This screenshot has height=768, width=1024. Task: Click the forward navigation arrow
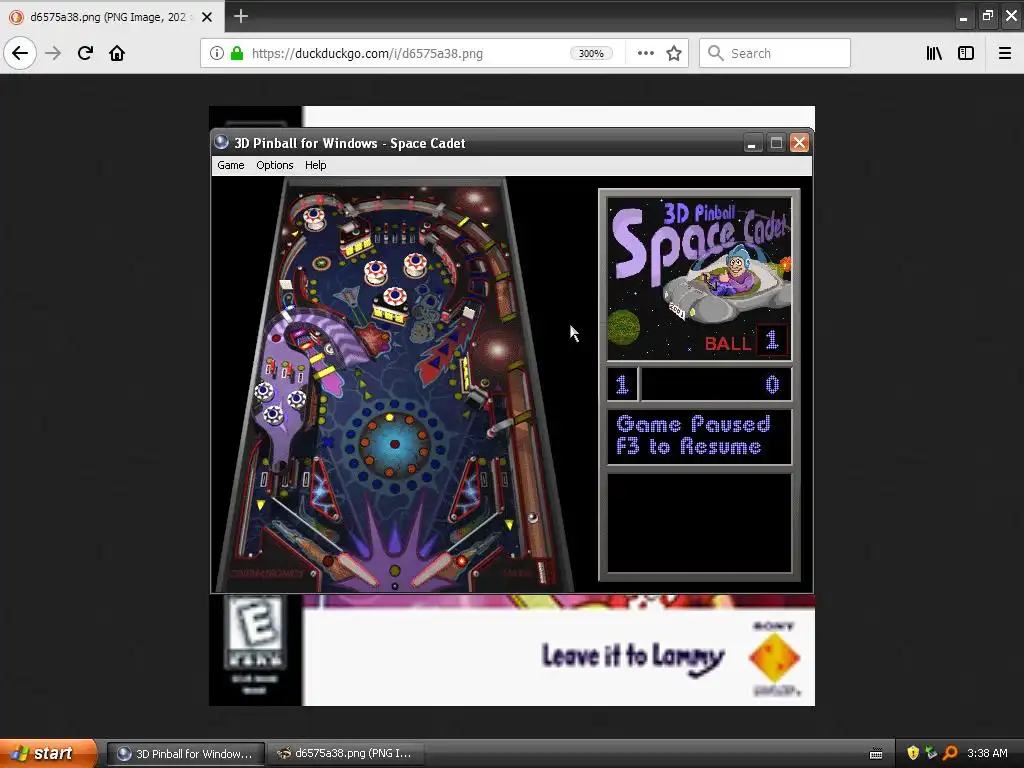pos(53,54)
